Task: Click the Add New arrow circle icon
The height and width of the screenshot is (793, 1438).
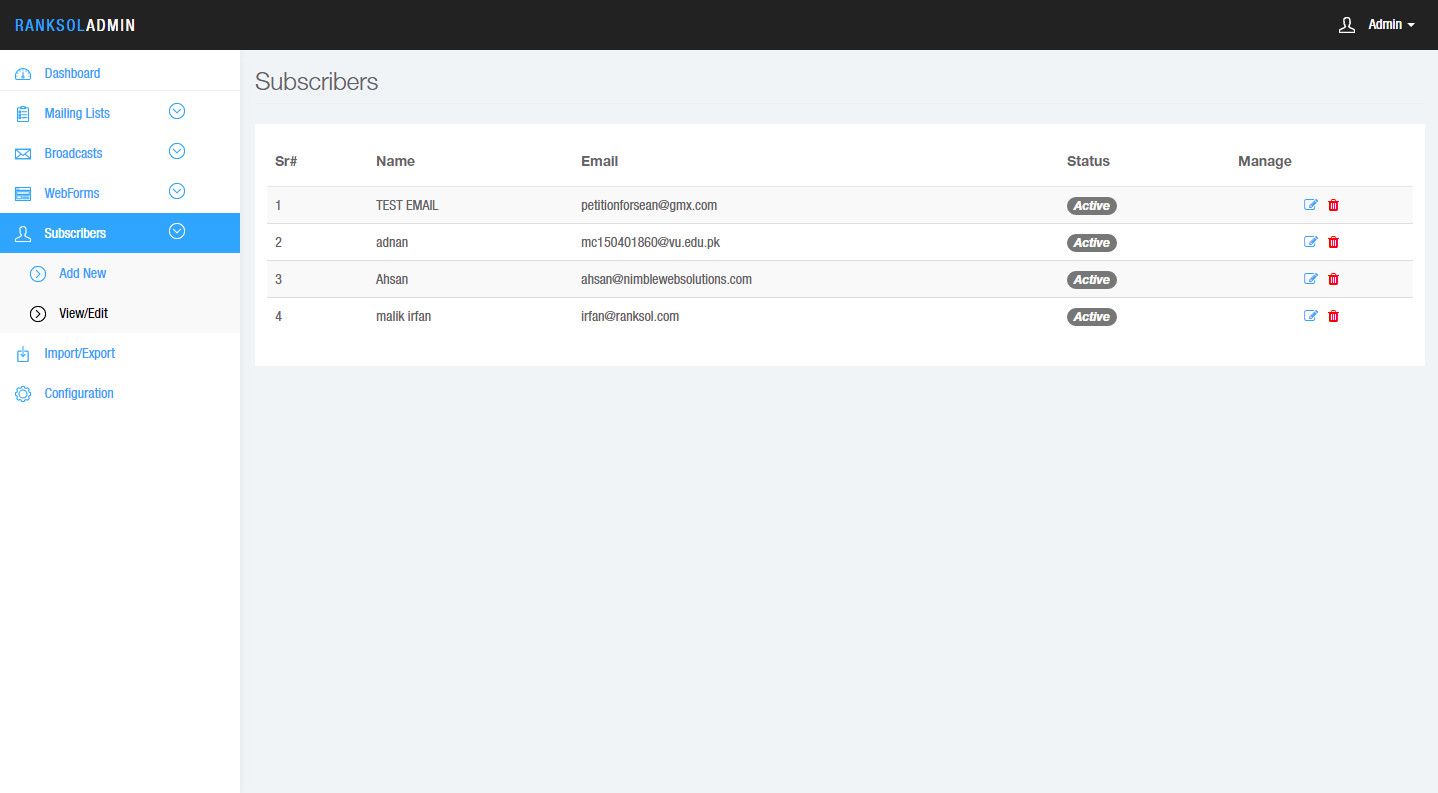Action: click(x=38, y=274)
